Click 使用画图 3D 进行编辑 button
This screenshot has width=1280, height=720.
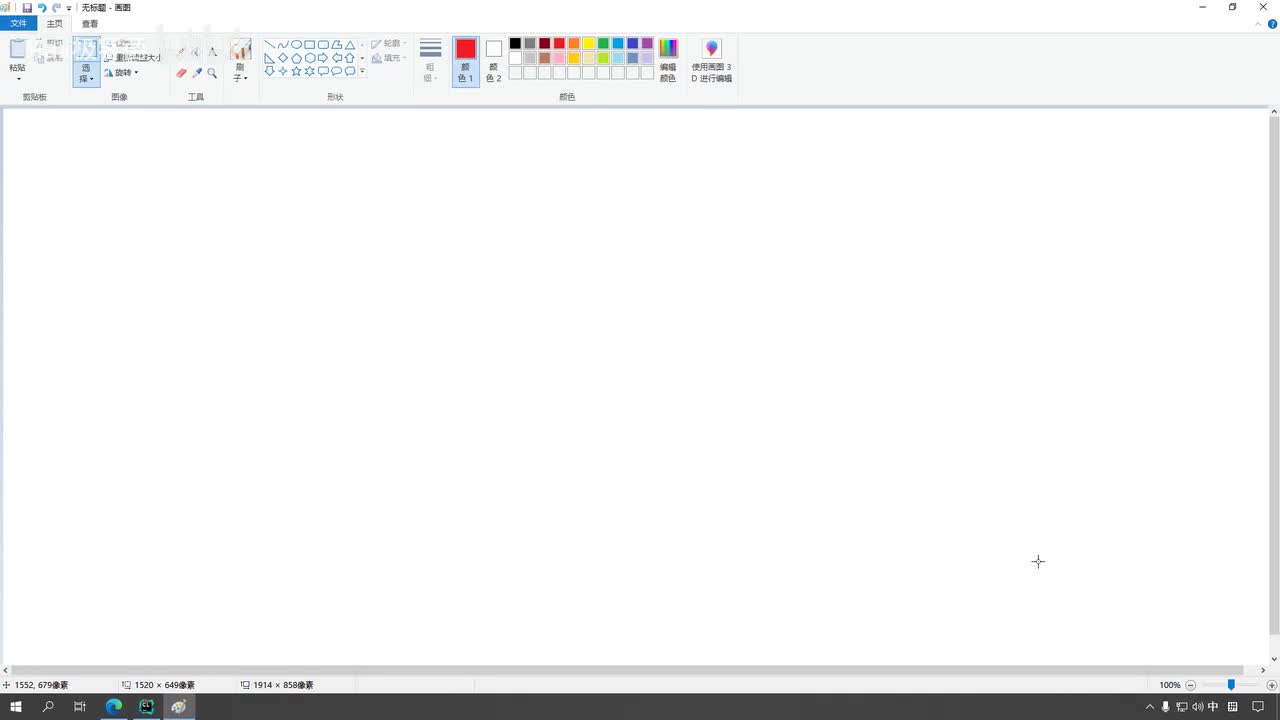pos(711,61)
